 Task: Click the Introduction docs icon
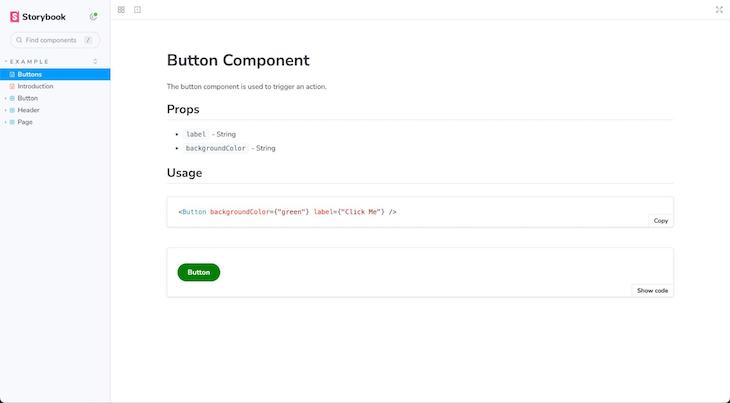[12, 86]
